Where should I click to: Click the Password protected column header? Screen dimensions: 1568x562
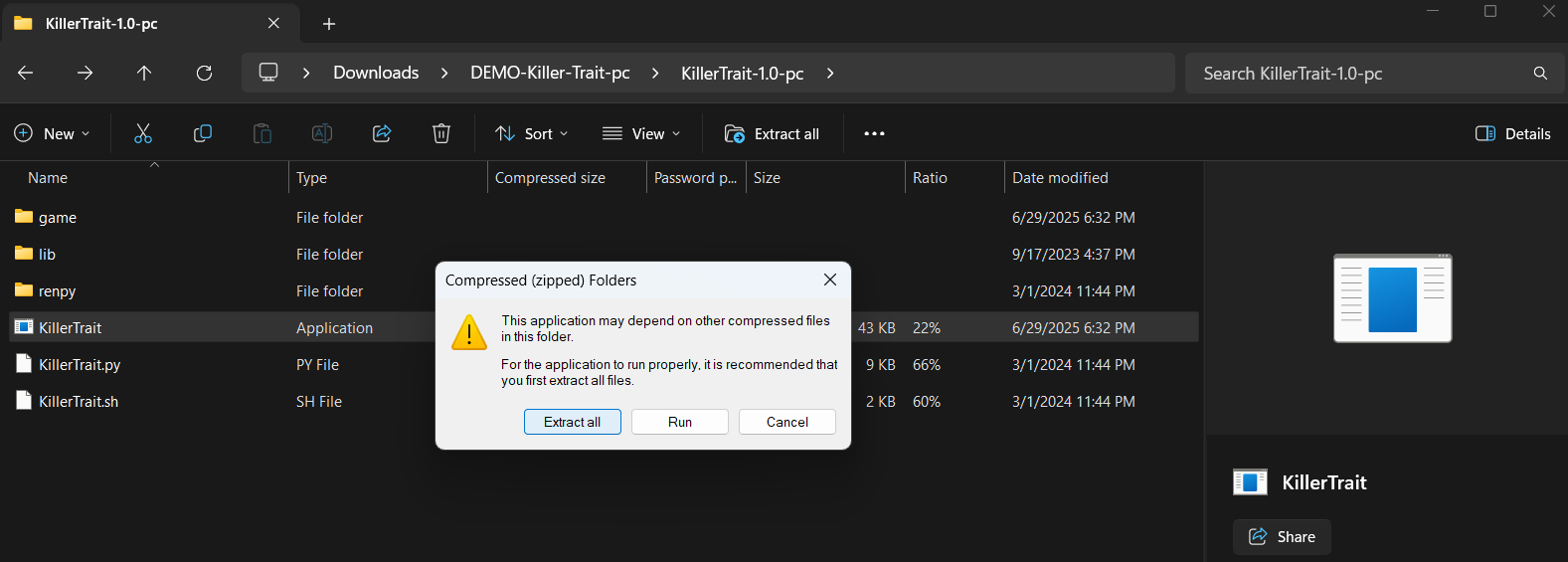tap(696, 177)
